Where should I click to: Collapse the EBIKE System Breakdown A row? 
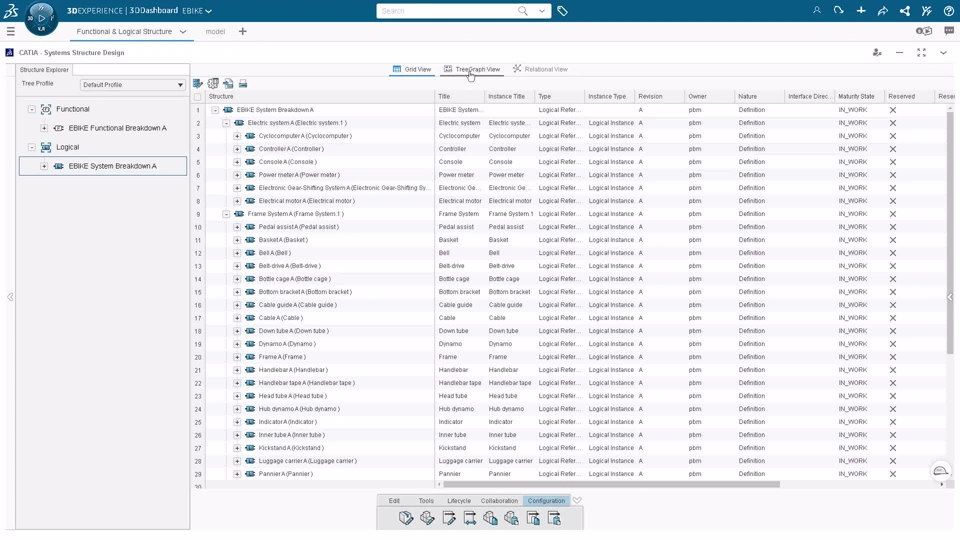[215, 110]
